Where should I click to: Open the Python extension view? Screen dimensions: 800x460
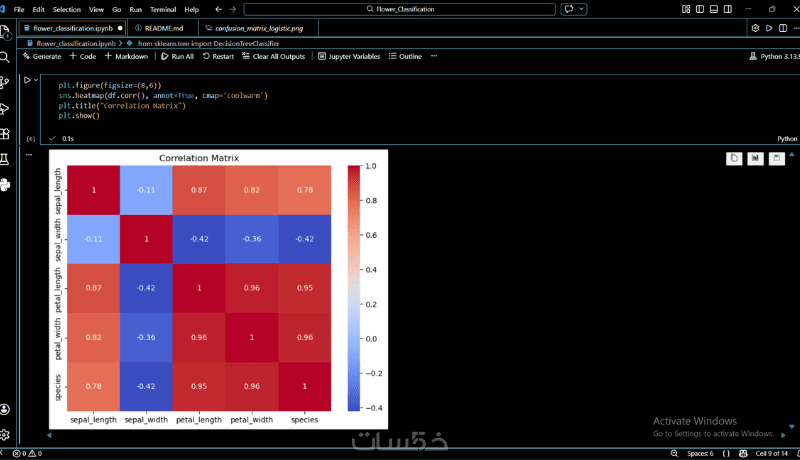5,185
